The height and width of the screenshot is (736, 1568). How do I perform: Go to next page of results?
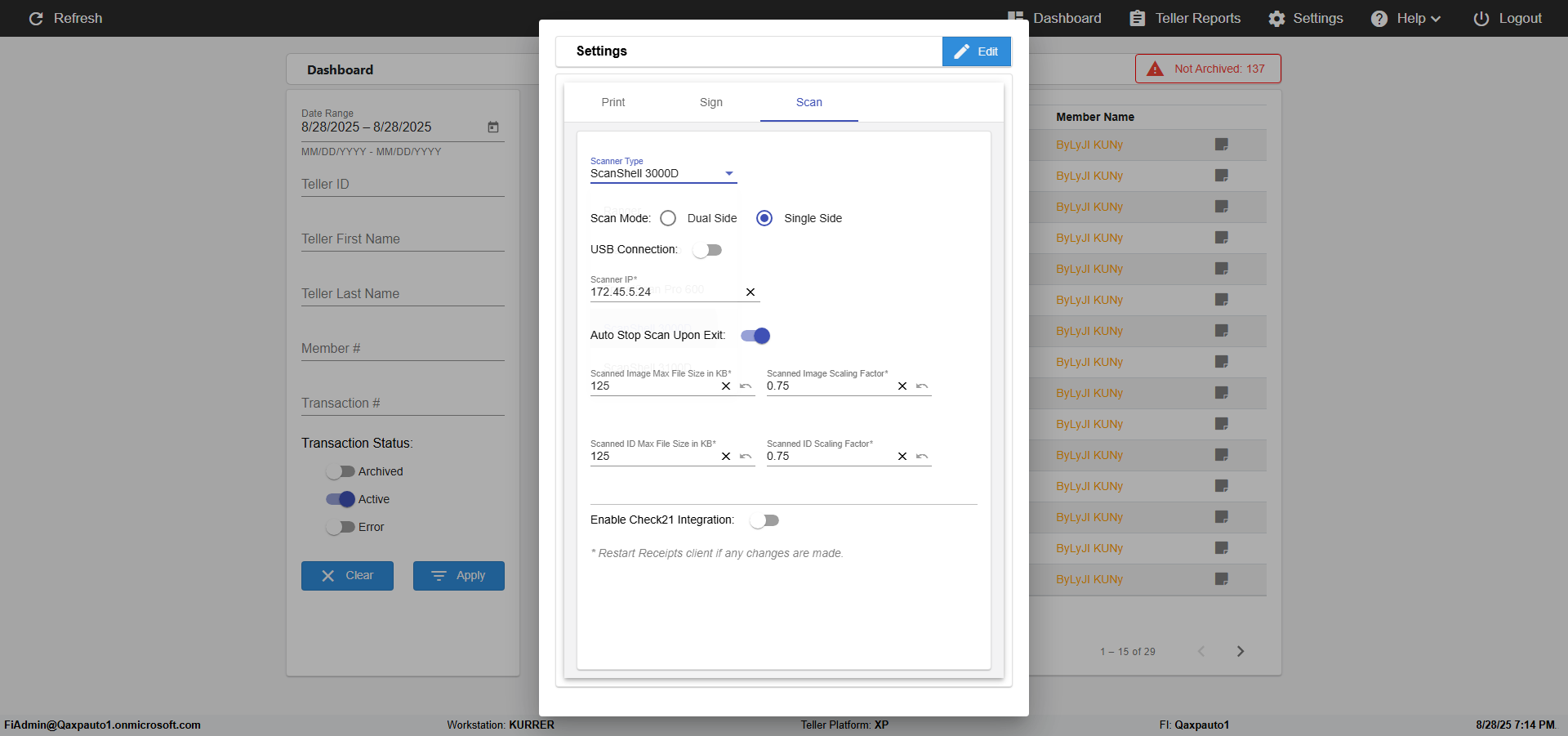tap(1241, 651)
